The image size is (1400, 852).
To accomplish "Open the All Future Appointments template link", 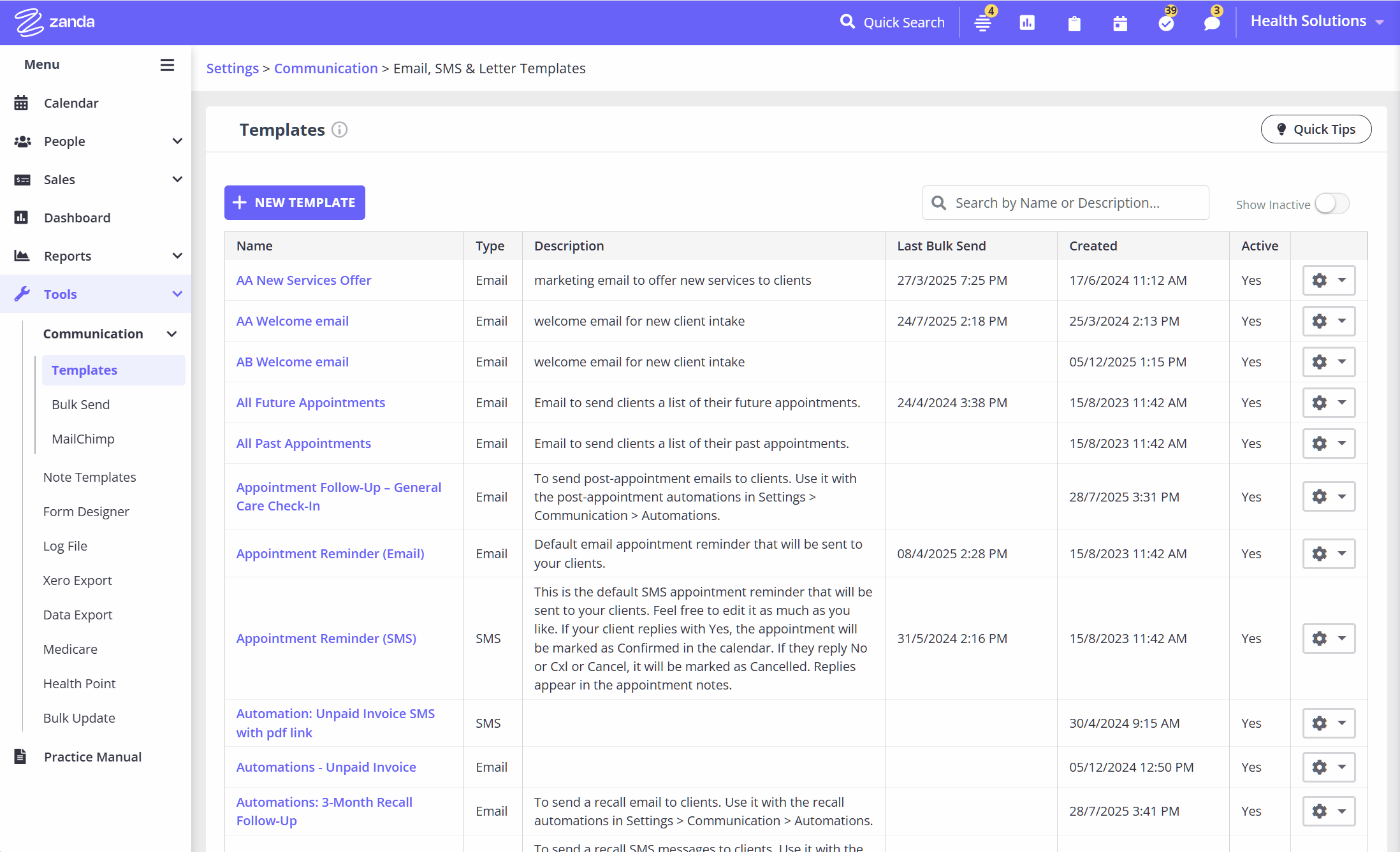I will pyautogui.click(x=310, y=403).
